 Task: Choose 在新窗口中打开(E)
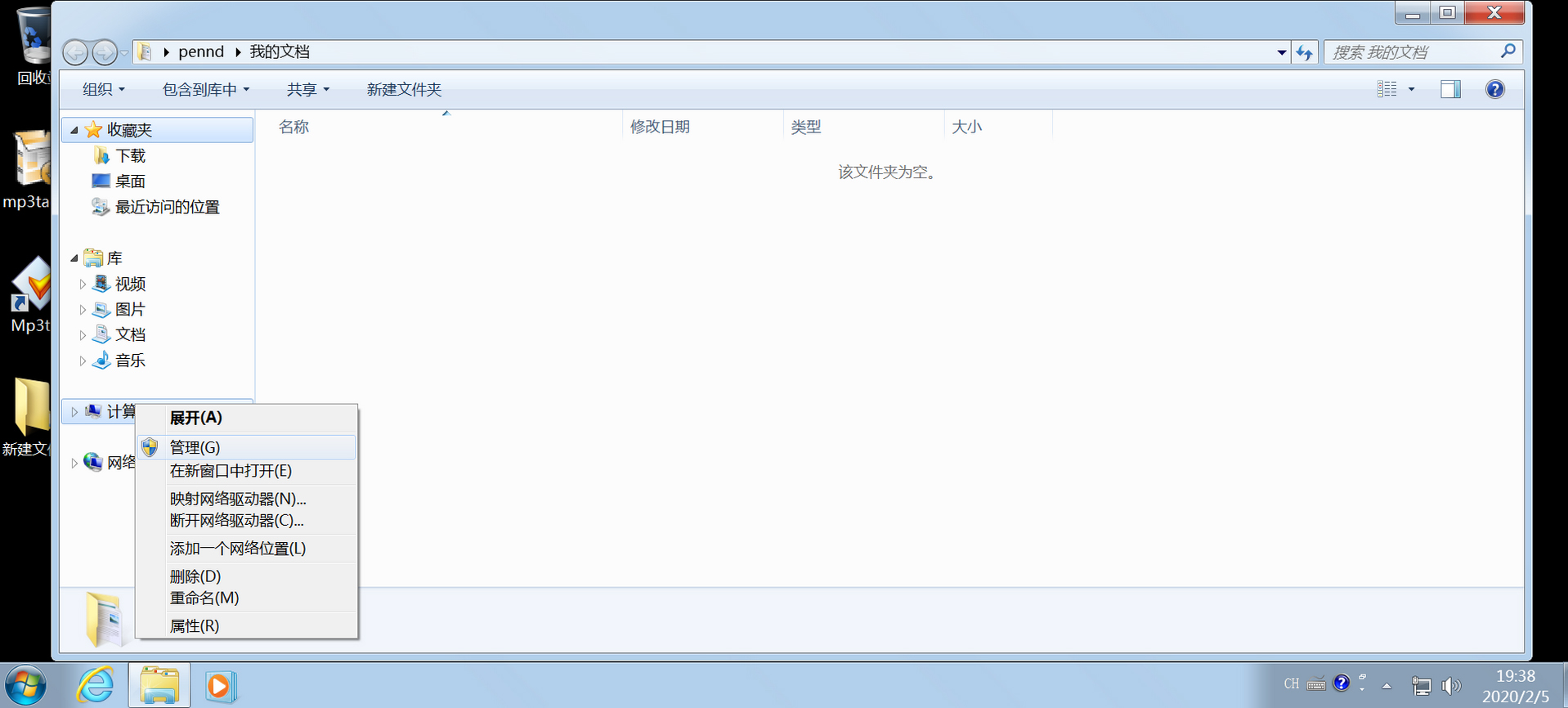247,471
